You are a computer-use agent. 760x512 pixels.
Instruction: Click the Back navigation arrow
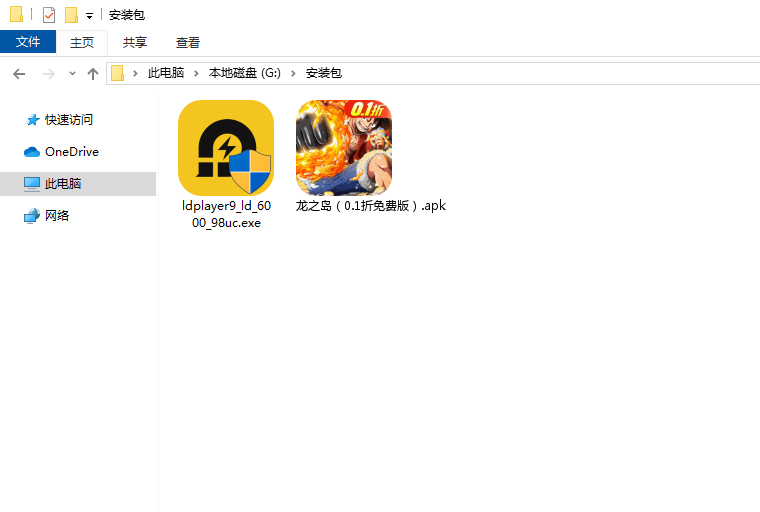tap(19, 74)
